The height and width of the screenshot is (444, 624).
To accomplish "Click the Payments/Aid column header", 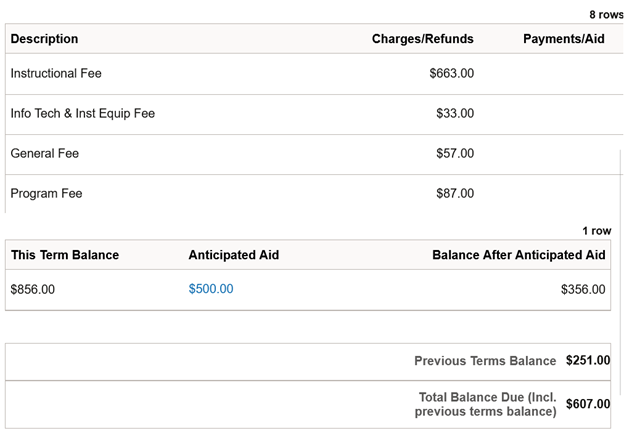I will (563, 39).
